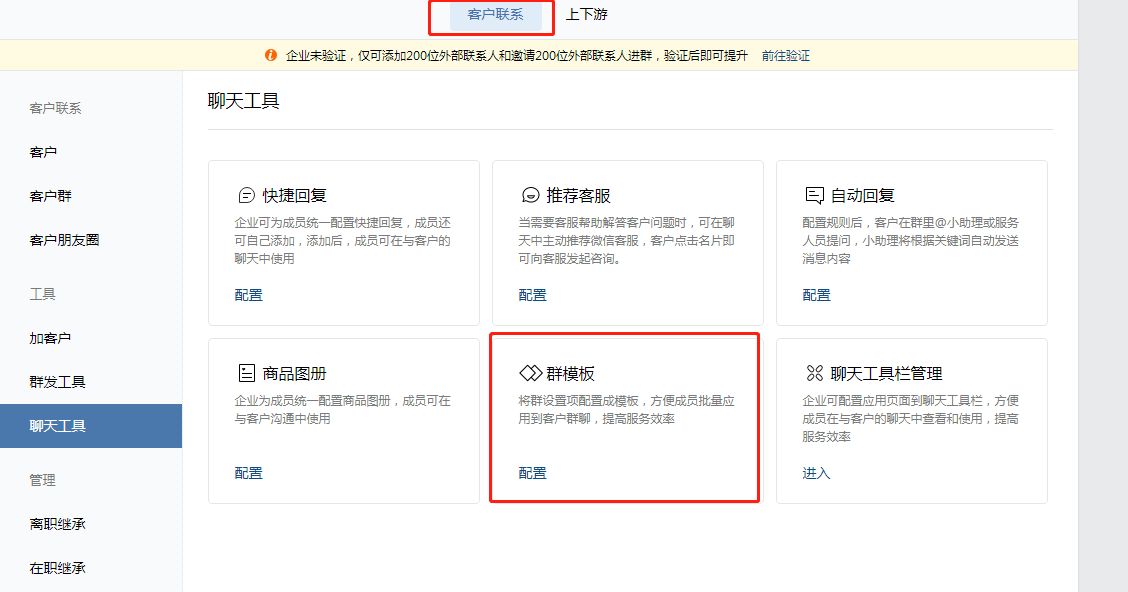The height and width of the screenshot is (592, 1128).
Task: Click the product album icon
Action: pyautogui.click(x=246, y=373)
